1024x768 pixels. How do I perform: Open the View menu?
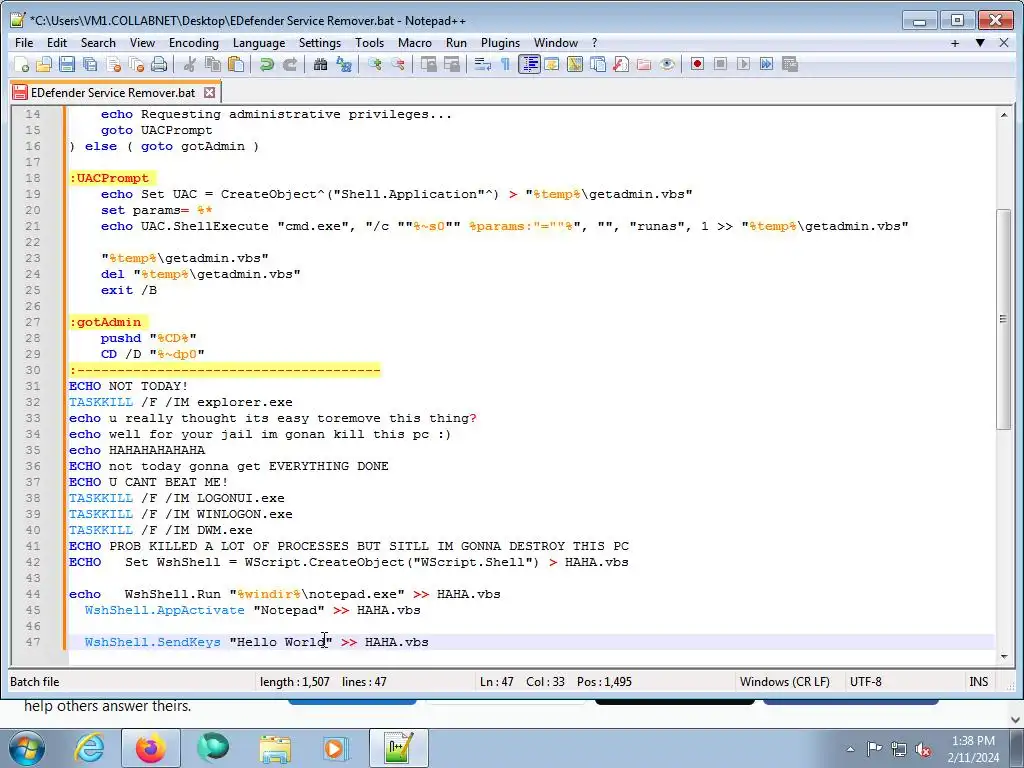[142, 42]
